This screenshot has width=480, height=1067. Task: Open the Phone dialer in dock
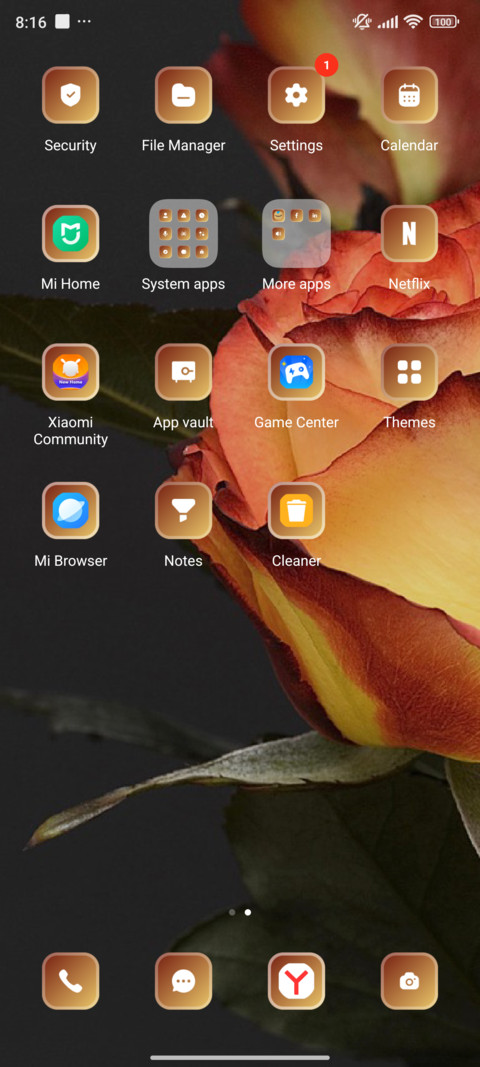(71, 981)
